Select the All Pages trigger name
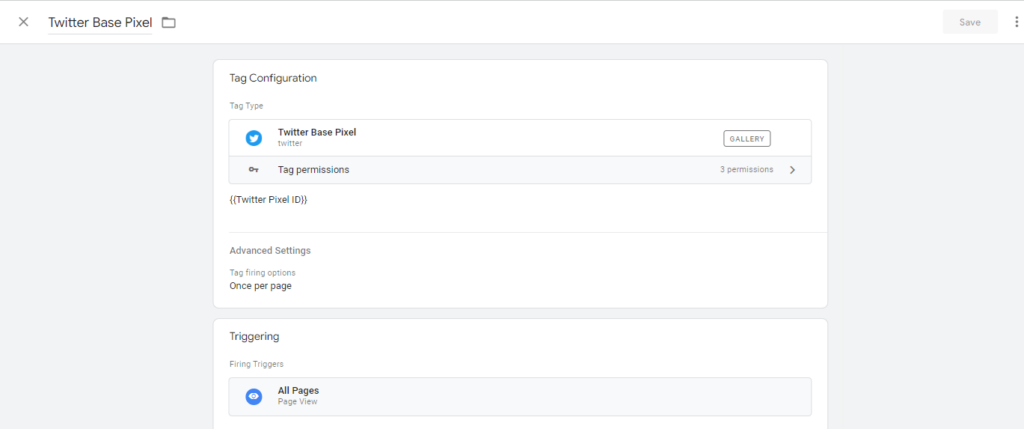The image size is (1024, 429). point(298,390)
